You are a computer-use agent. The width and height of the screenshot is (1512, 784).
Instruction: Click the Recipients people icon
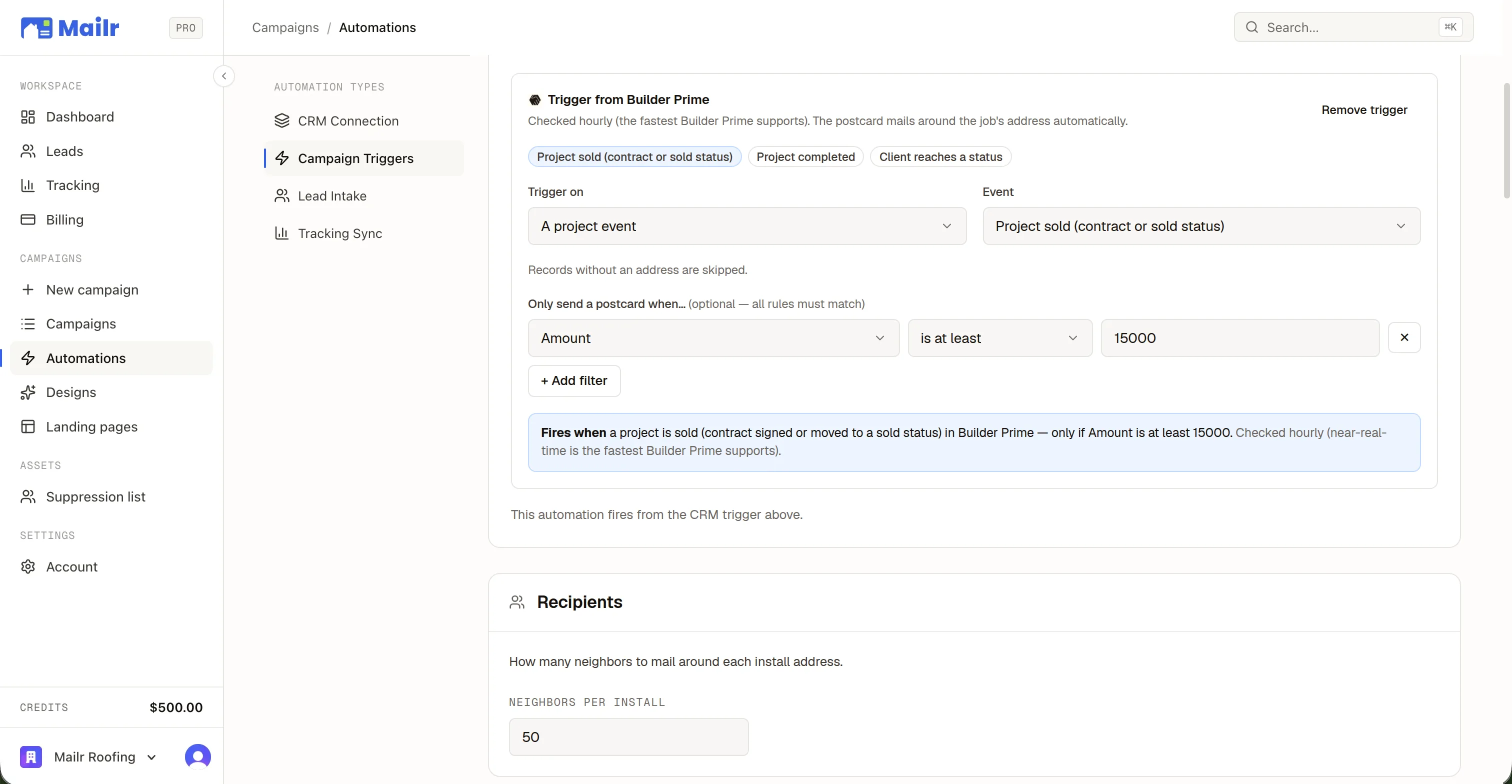pos(517,602)
